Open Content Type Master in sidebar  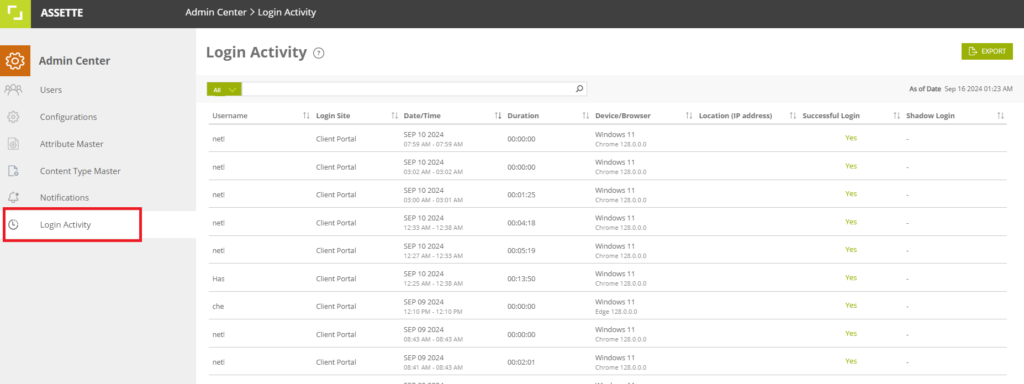pyautogui.click(x=80, y=171)
